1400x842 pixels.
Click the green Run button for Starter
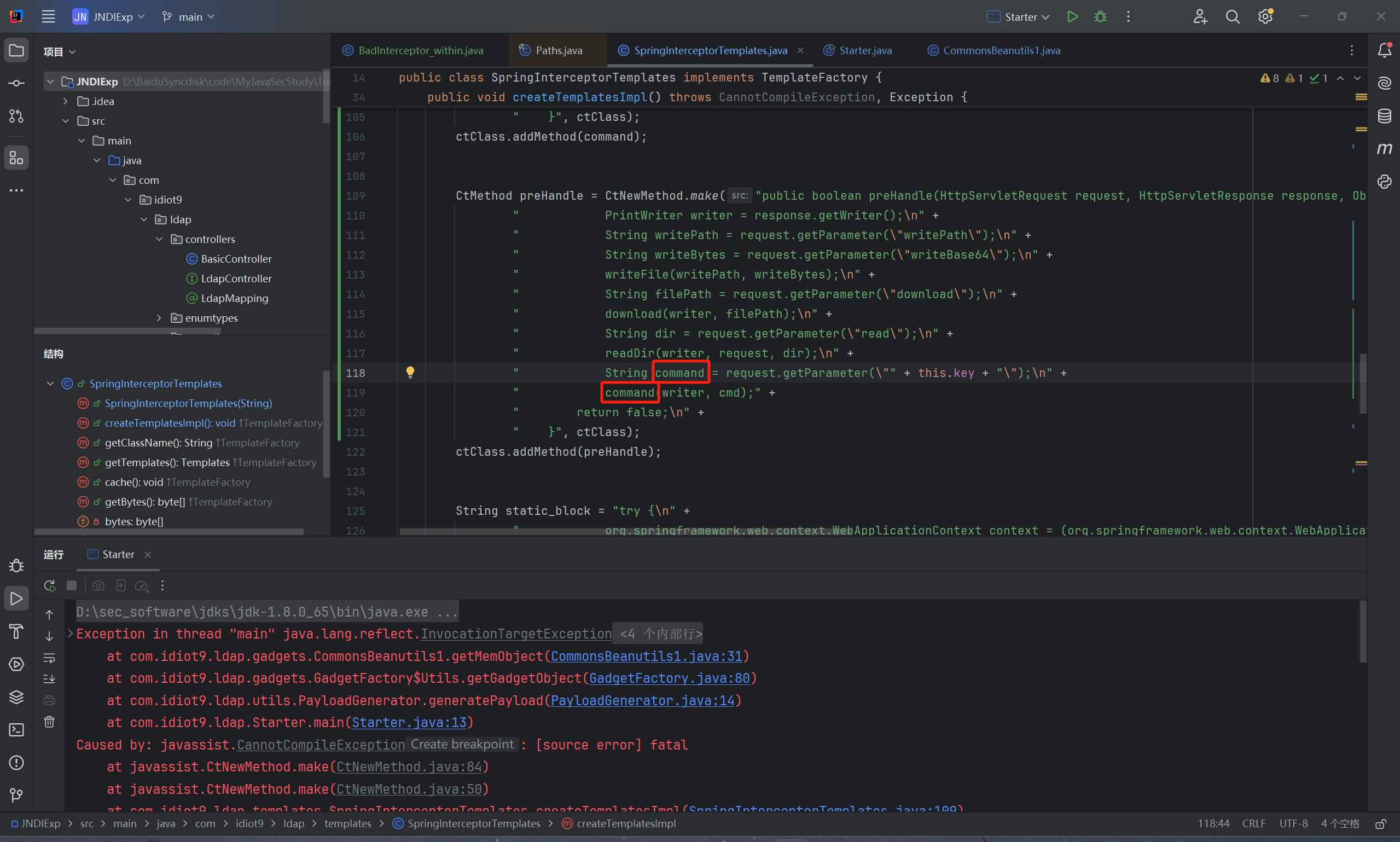pos(1072,16)
